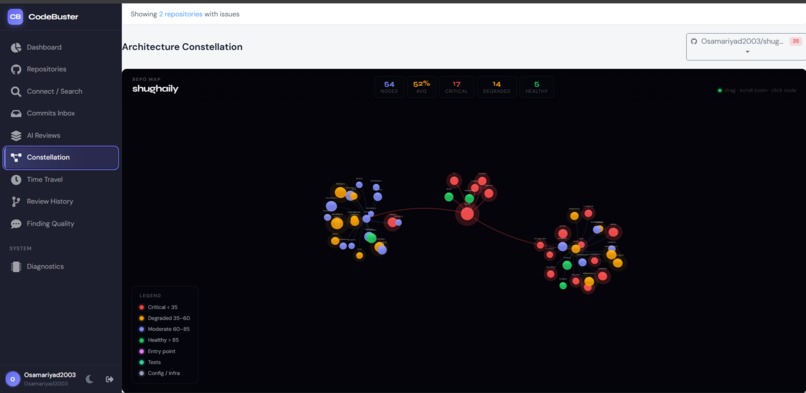Click the SYSTEM section label
Screen dimensions: 806x393
[21, 249]
